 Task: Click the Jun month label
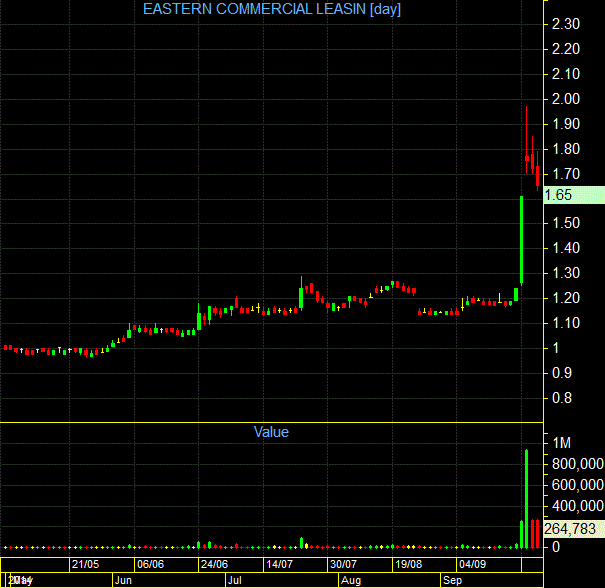pos(123,580)
